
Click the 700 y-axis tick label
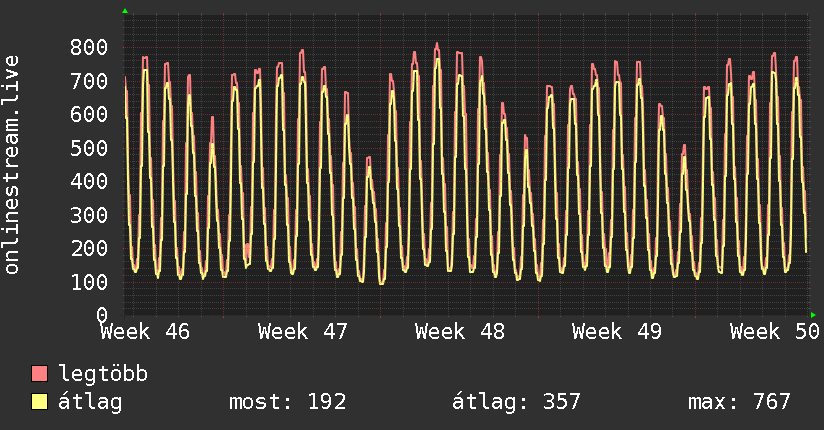coord(89,81)
